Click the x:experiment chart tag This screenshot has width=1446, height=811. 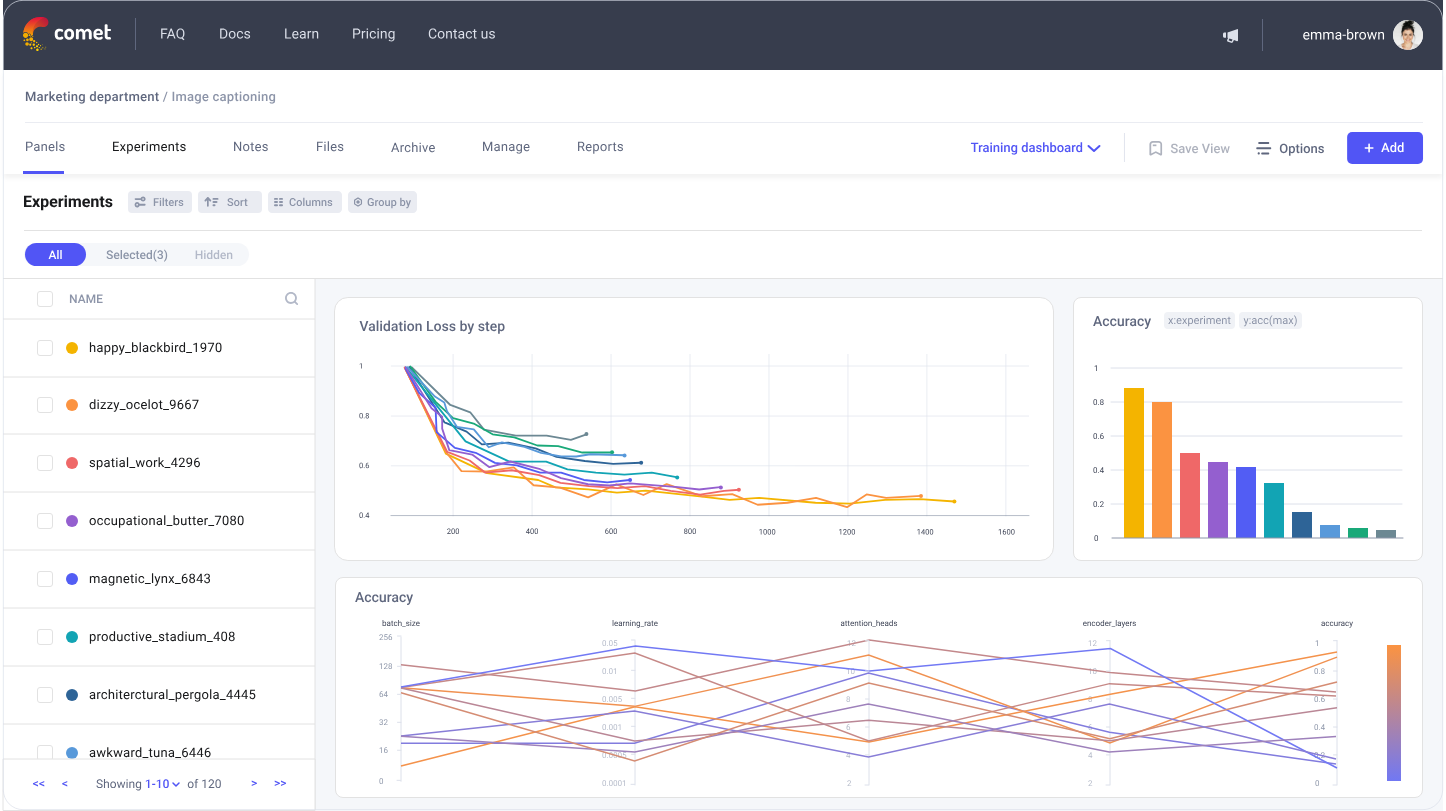1199,321
